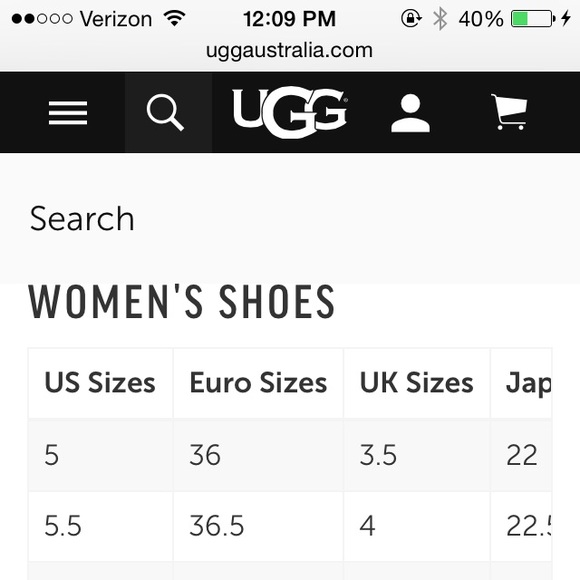Click the UK size 3.5 cell
The height and width of the screenshot is (580, 580).
coord(417,455)
